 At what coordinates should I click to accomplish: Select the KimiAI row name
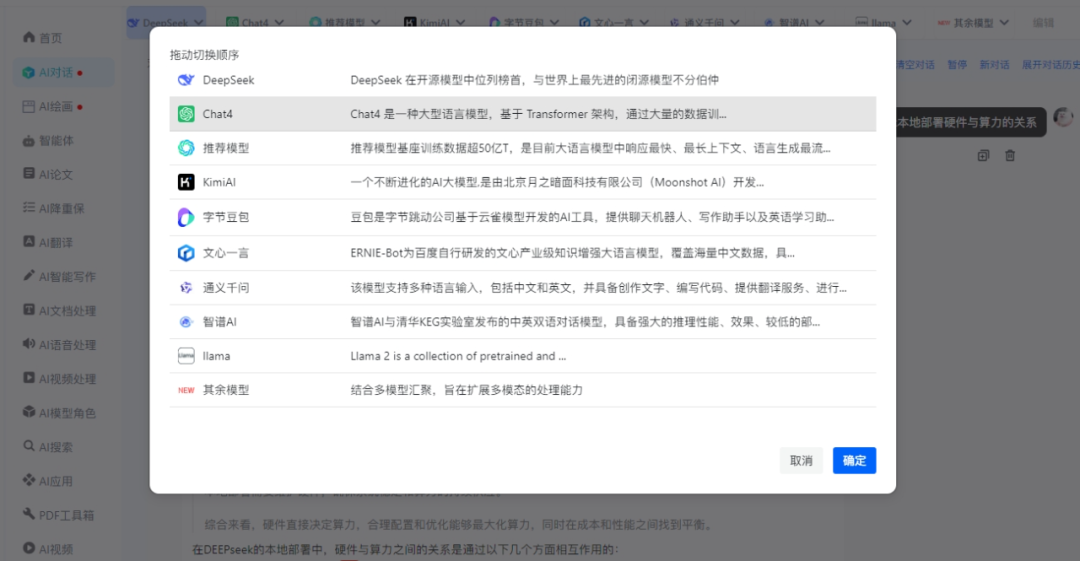tap(219, 182)
